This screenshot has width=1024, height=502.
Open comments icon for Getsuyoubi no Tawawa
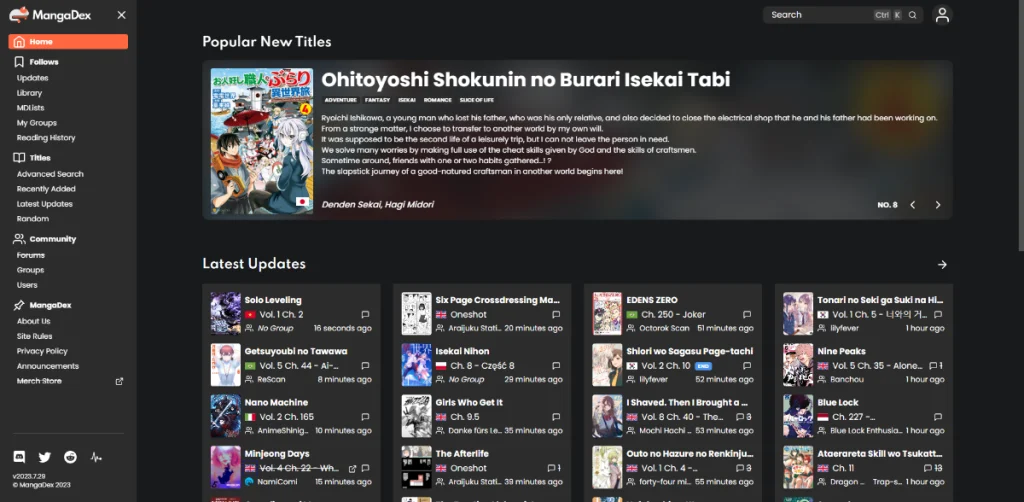tap(365, 366)
